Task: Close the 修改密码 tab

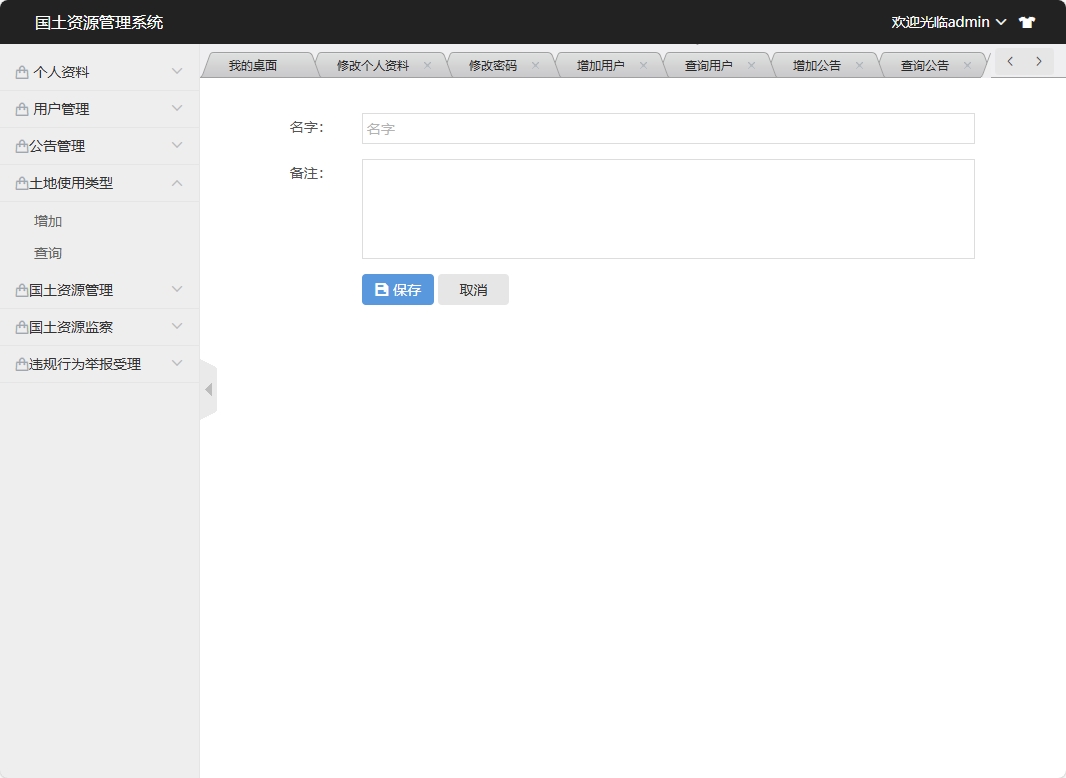Action: pyautogui.click(x=537, y=63)
